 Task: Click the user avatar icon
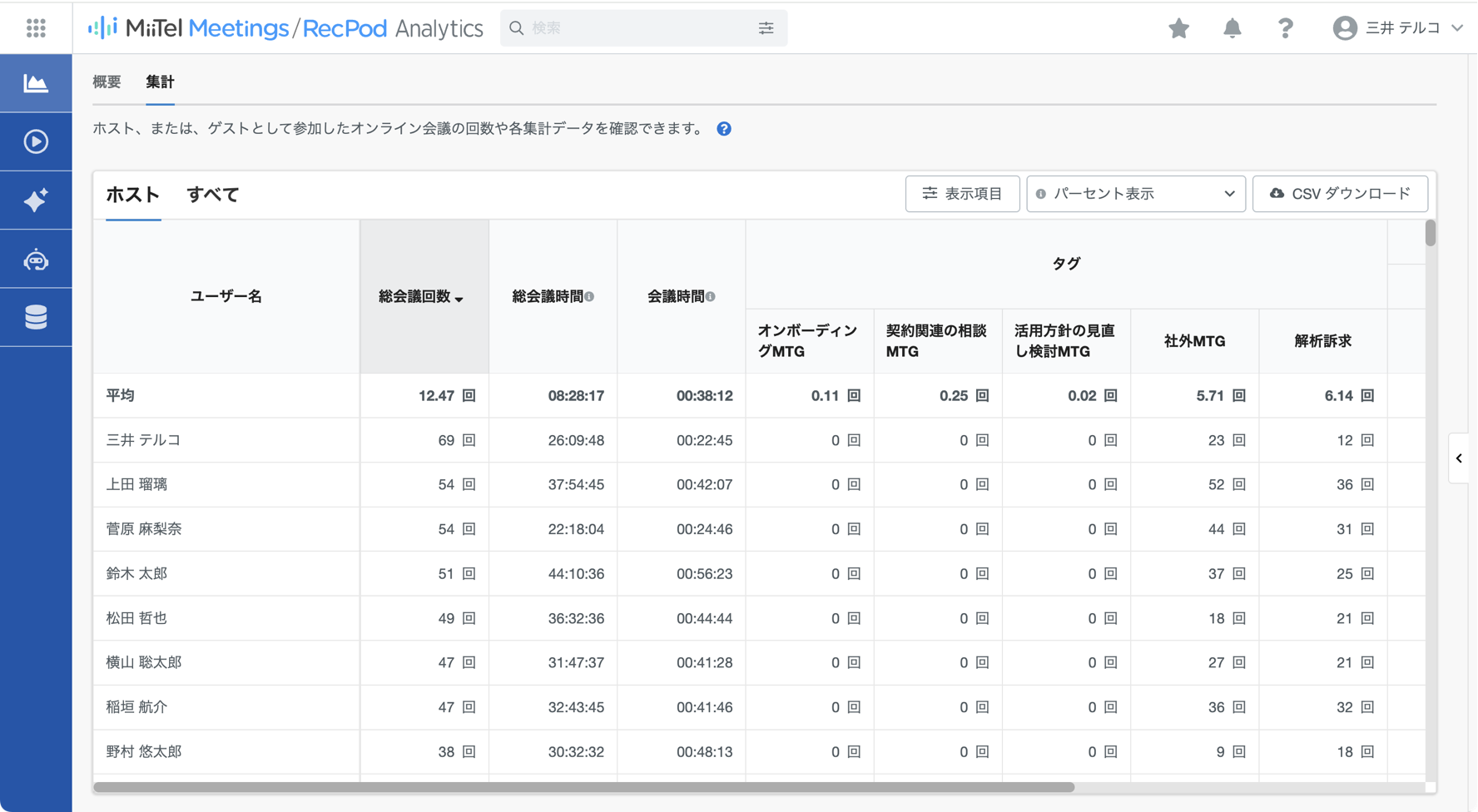pos(1344,28)
